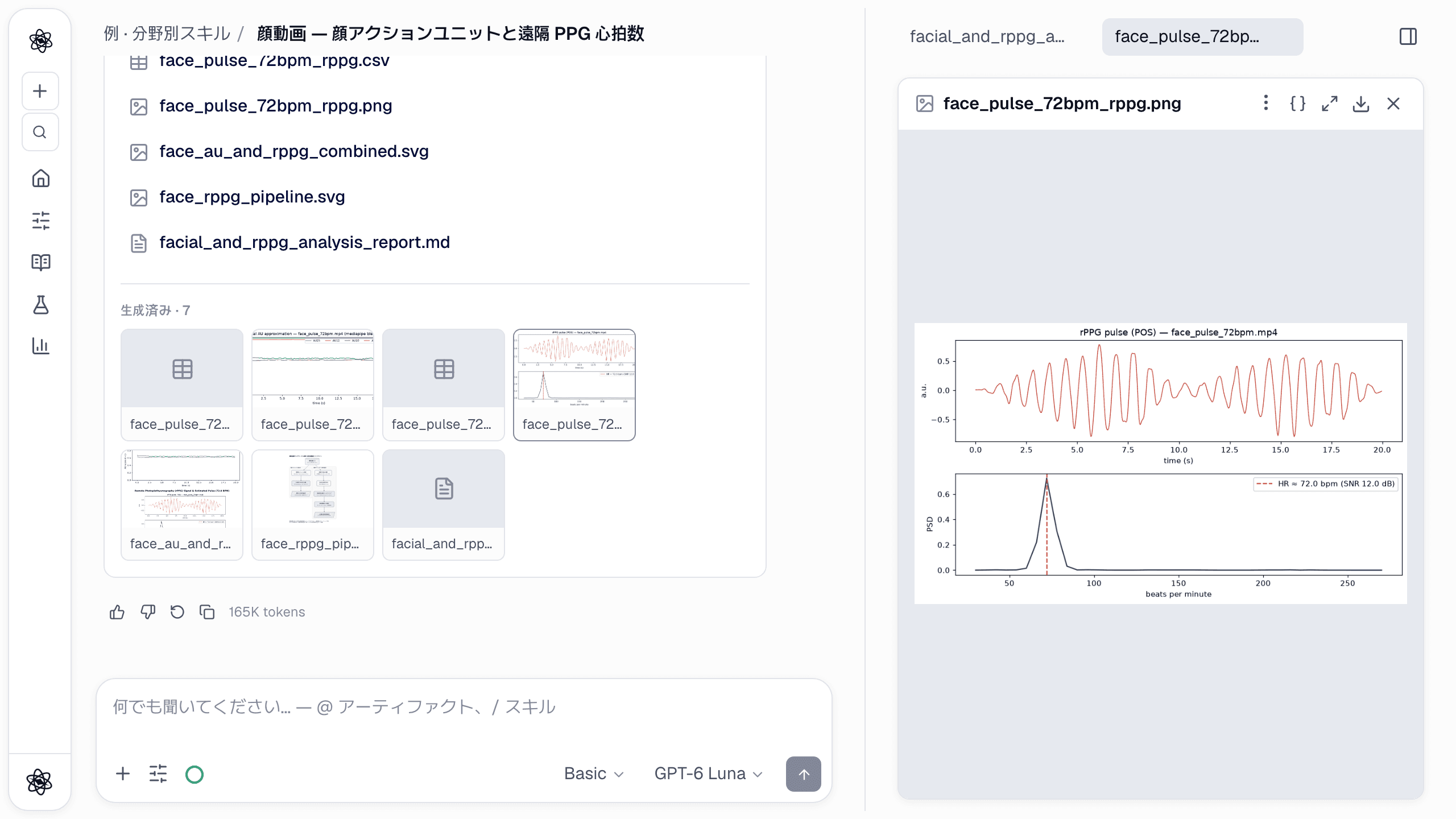The image size is (1456, 819).
Task: Click the atom logo at sidebar top
Action: [x=40, y=41]
